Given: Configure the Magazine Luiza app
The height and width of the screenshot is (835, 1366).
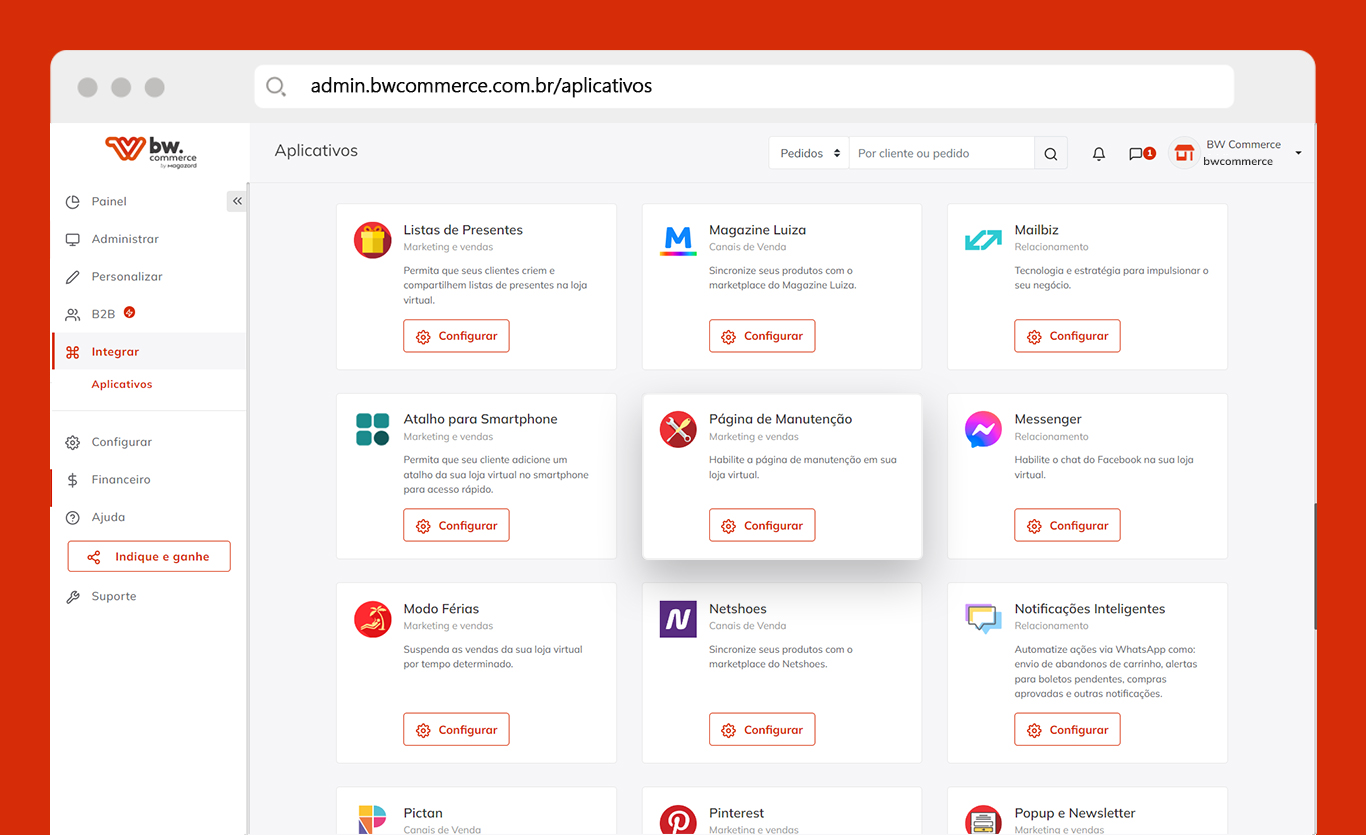Looking at the screenshot, I should pos(762,336).
